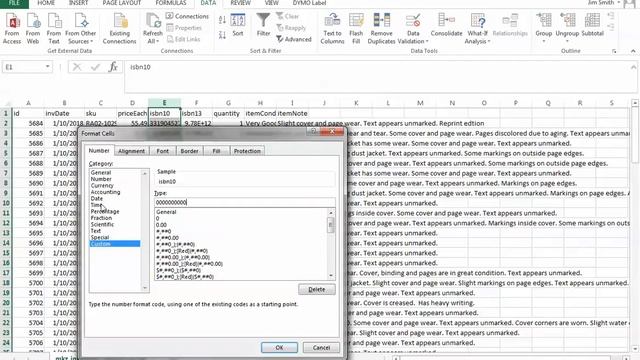Click Cancel in Format Cells dialog
The width and height of the screenshot is (640, 360).
[x=321, y=347]
